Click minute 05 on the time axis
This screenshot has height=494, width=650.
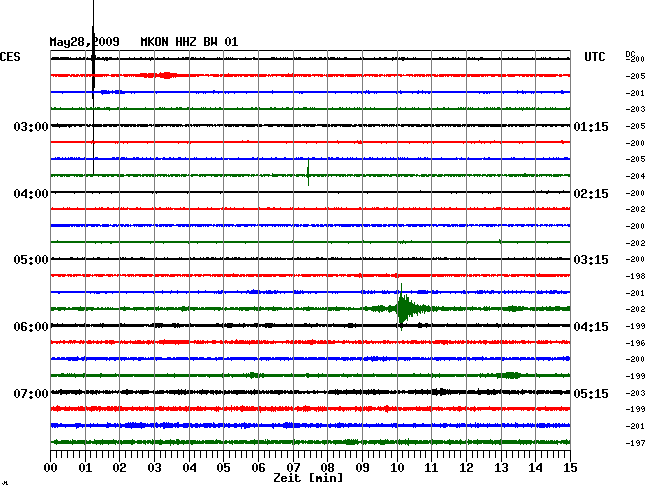tap(223, 468)
